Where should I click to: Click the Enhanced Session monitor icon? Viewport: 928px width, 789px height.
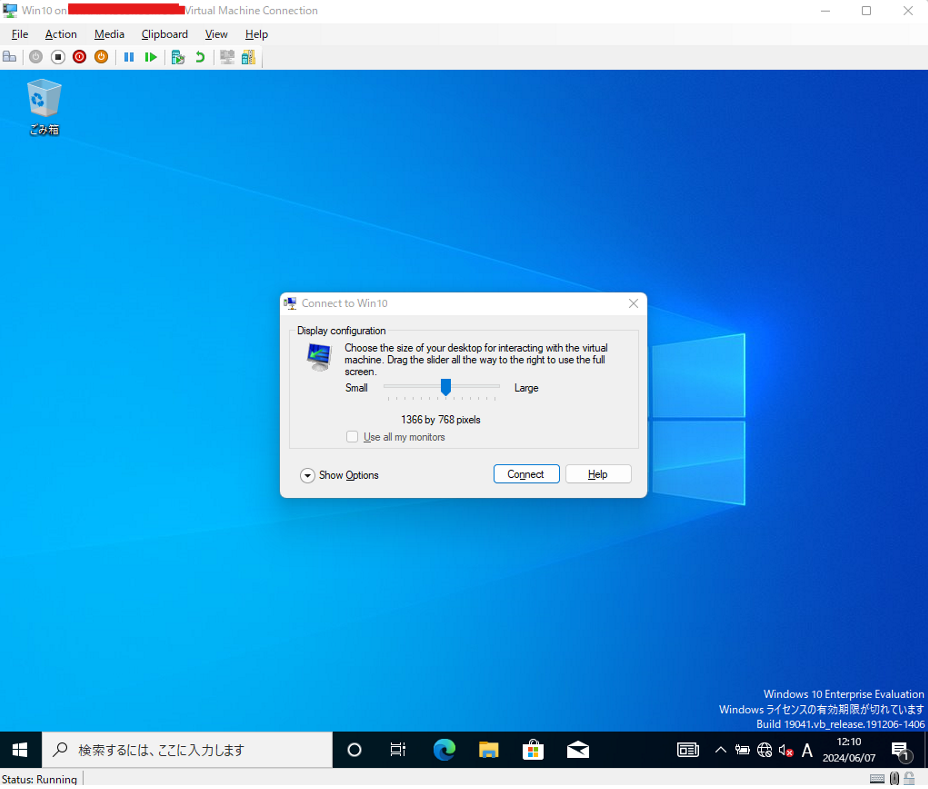[x=227, y=57]
